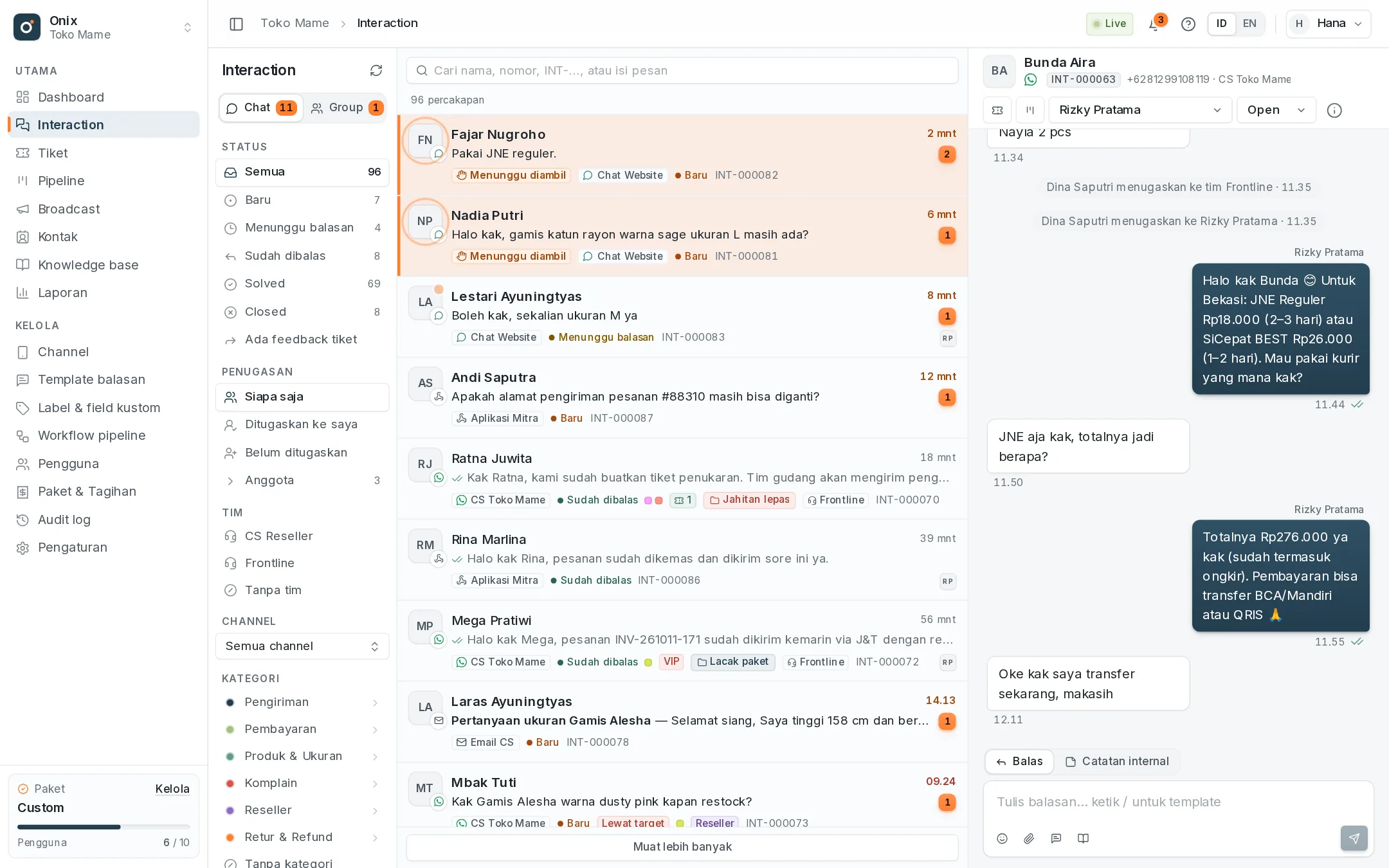
Task: Switch to Catatan internal tab
Action: tap(1117, 761)
